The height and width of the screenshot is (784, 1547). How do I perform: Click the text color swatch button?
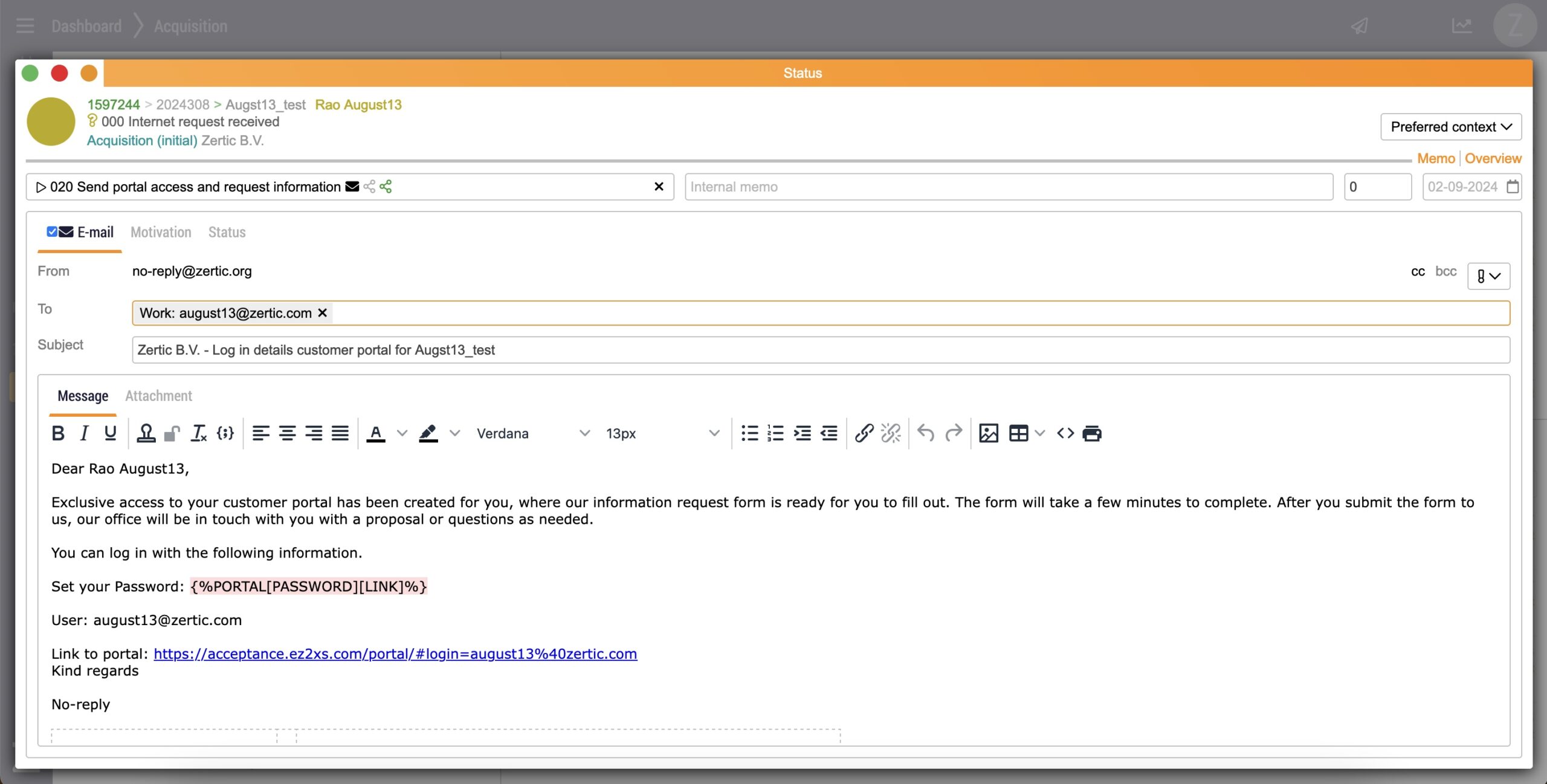point(376,433)
